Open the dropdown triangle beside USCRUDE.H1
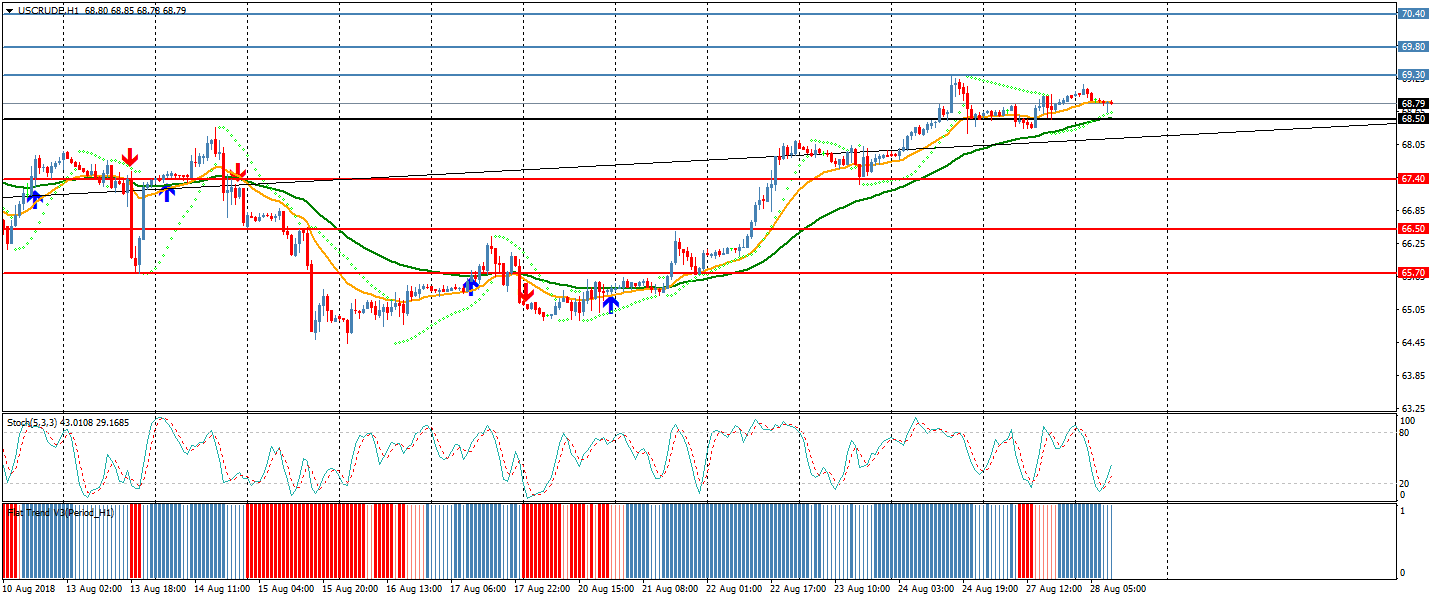Screen dimensions: 1436x600 tap(9, 10)
